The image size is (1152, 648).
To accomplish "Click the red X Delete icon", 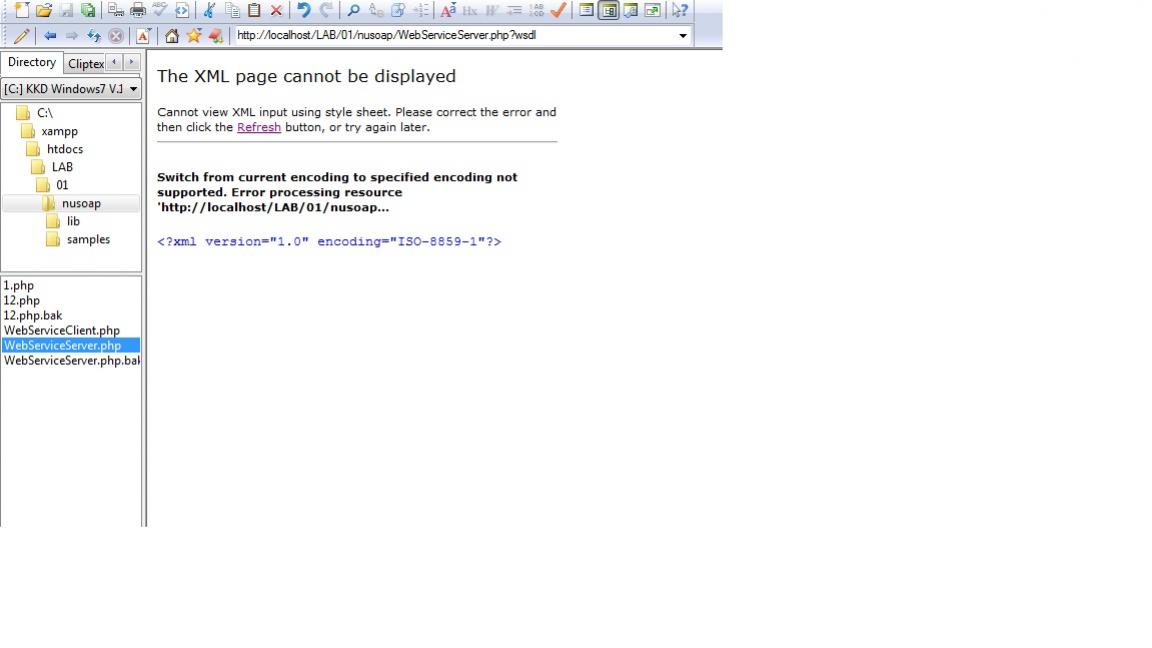I will point(276,10).
